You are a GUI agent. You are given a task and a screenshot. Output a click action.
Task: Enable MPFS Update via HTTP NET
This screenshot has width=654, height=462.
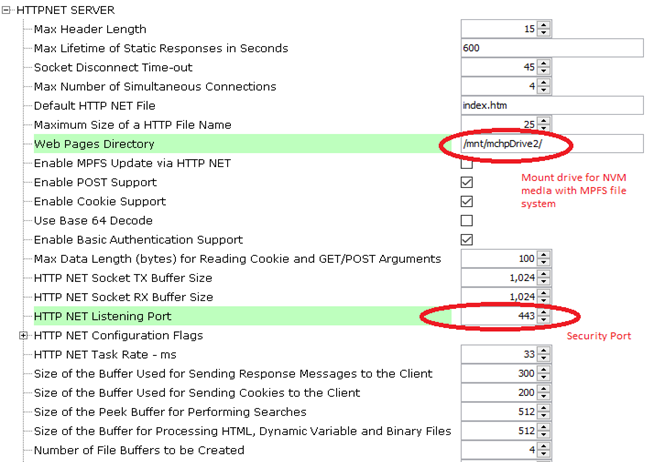pos(466,163)
